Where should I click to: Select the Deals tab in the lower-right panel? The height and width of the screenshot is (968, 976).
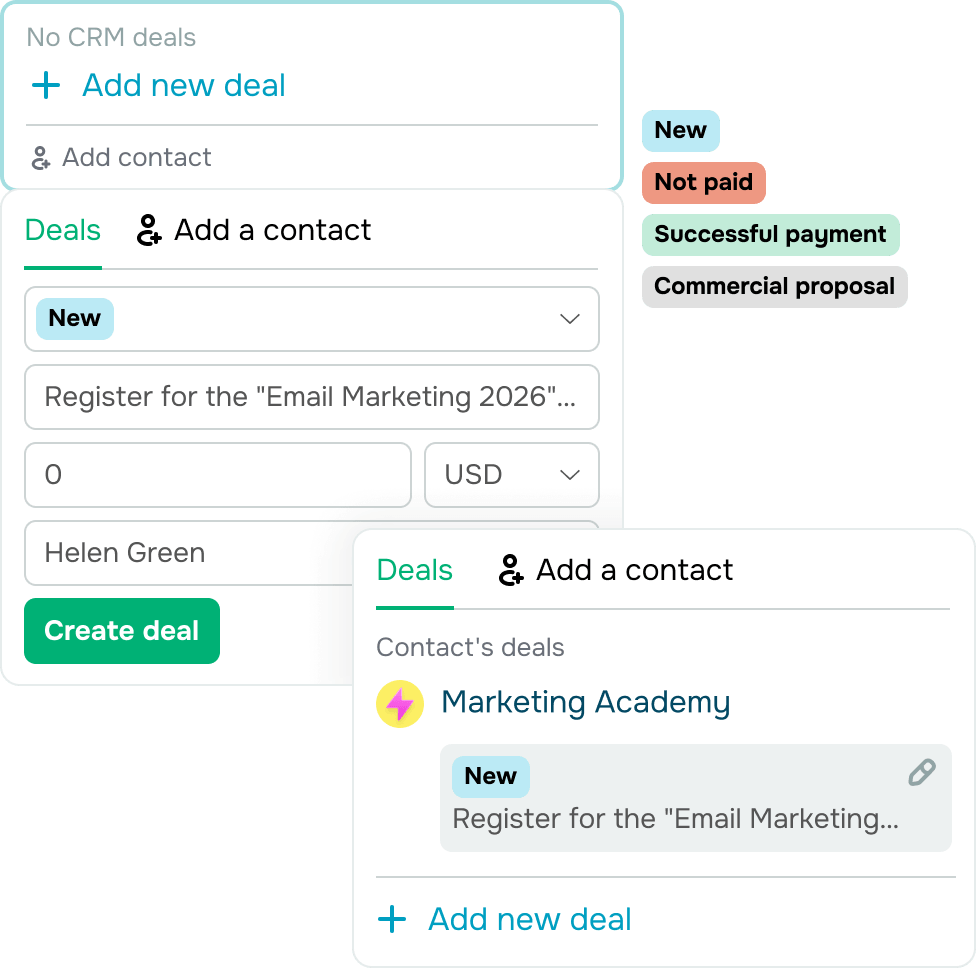[x=414, y=571]
